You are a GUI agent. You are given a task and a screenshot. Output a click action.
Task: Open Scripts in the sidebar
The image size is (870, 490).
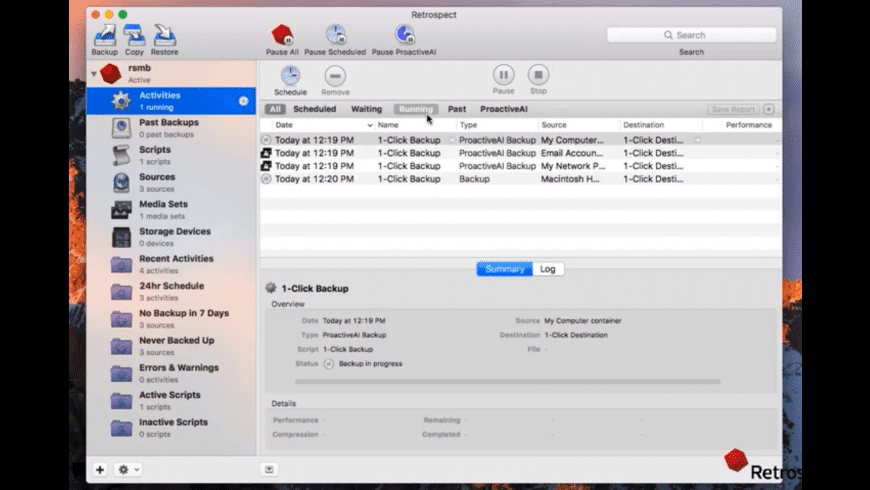[x=171, y=155]
